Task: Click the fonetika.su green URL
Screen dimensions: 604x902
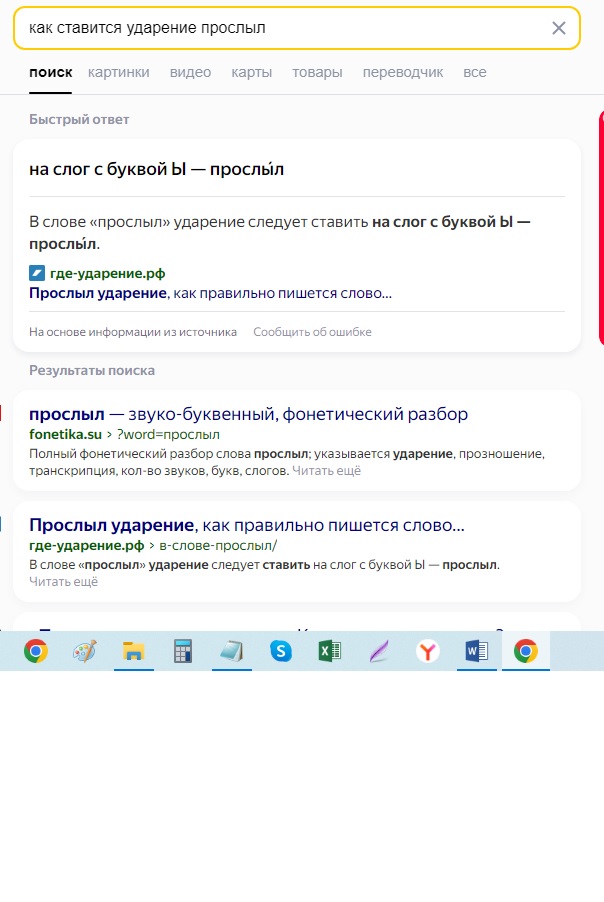Action: [x=66, y=434]
